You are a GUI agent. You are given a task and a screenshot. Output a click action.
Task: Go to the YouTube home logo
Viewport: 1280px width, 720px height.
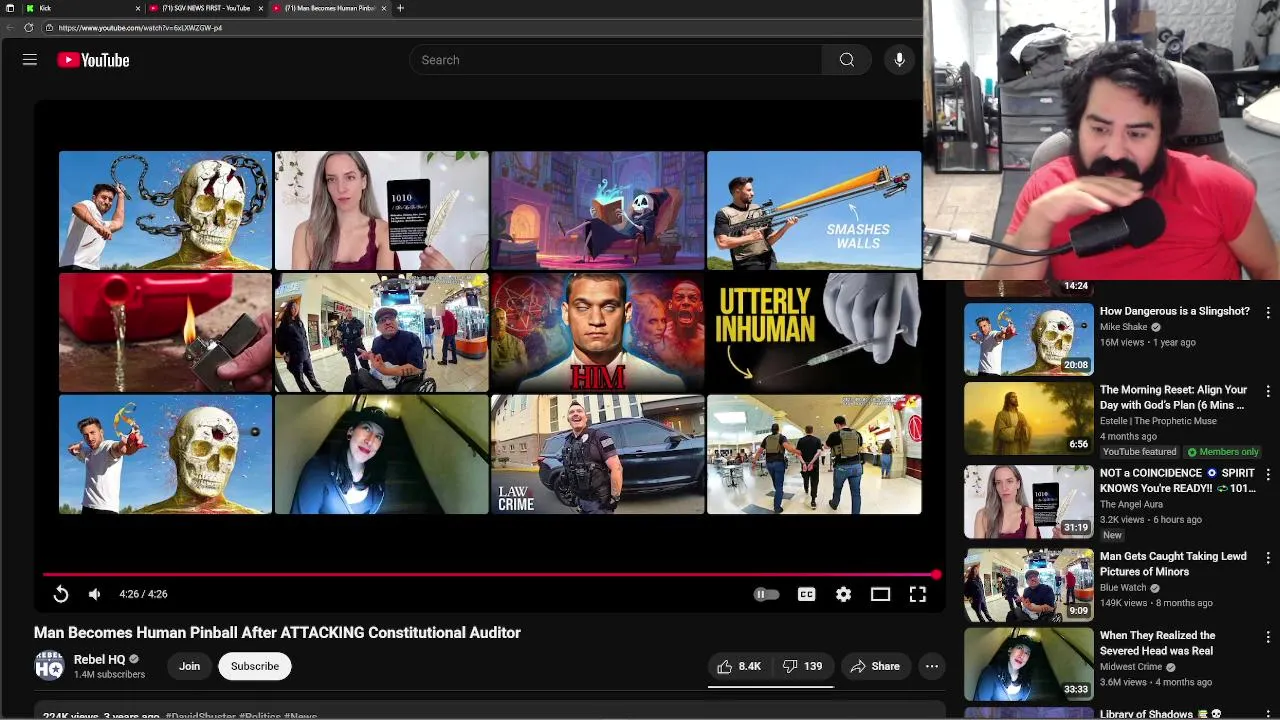pos(93,60)
